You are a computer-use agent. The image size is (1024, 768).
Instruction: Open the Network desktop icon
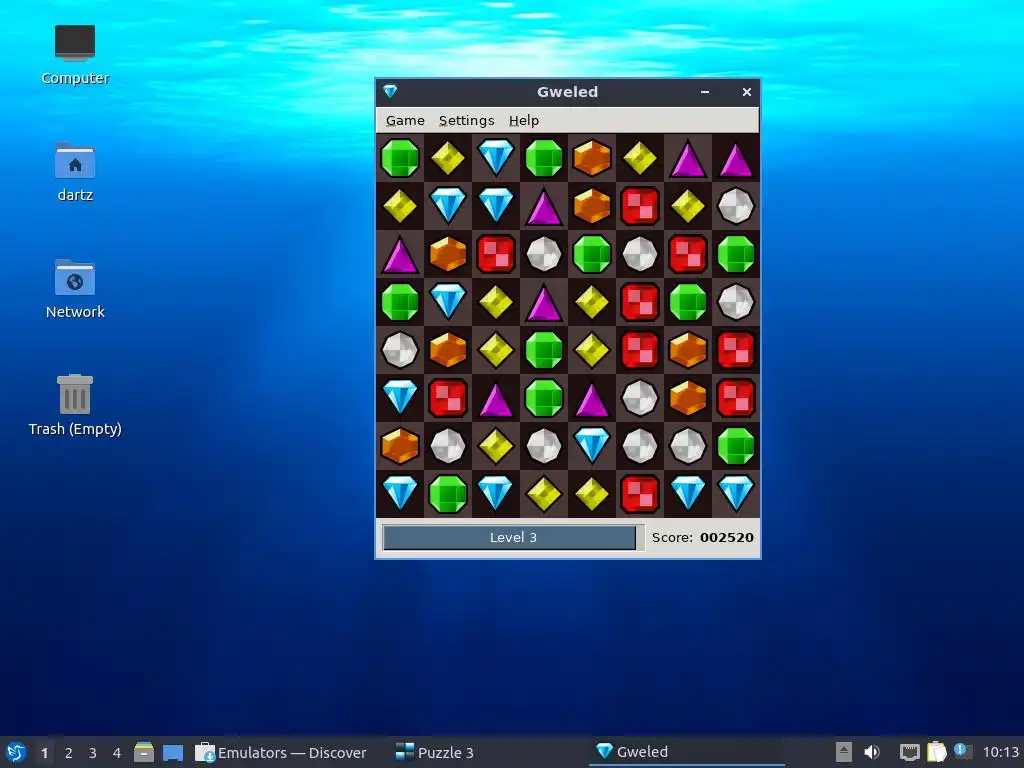[x=75, y=289]
